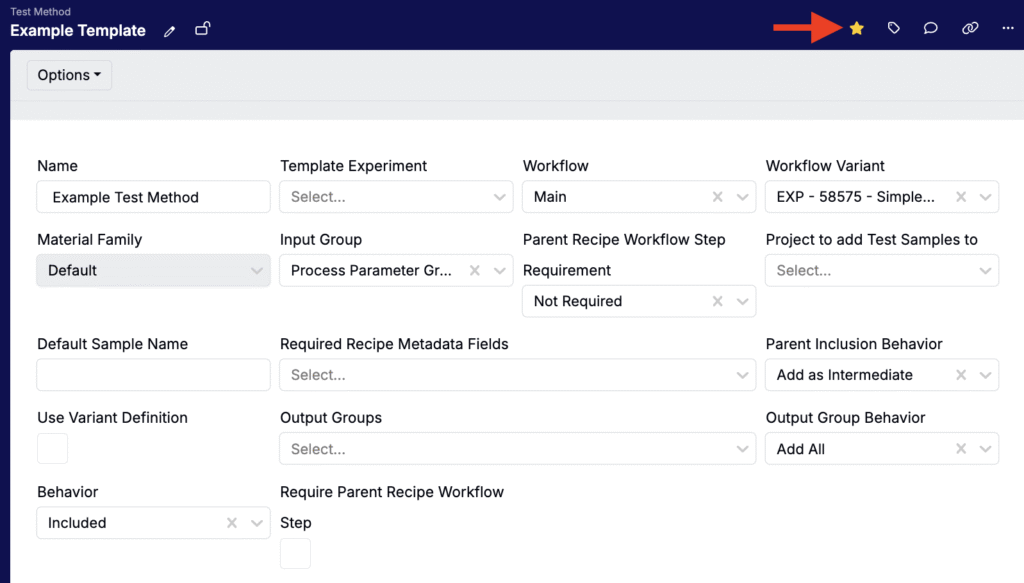Clear the Input Group selected value
Viewport: 1024px width, 583px height.
pyautogui.click(x=474, y=270)
